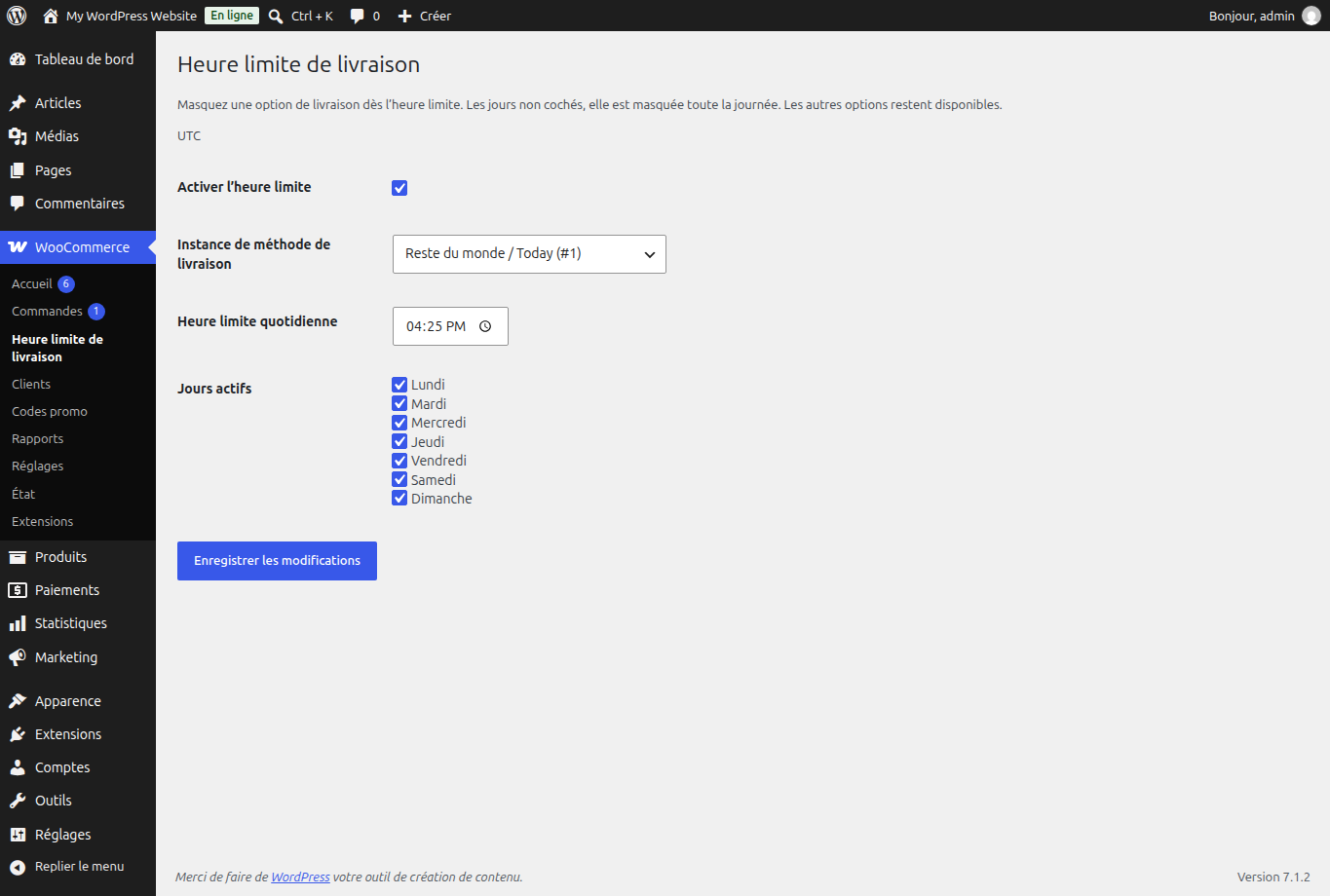Uncheck the Lundi checkbox
Image resolution: width=1330 pixels, height=896 pixels.
(x=399, y=385)
